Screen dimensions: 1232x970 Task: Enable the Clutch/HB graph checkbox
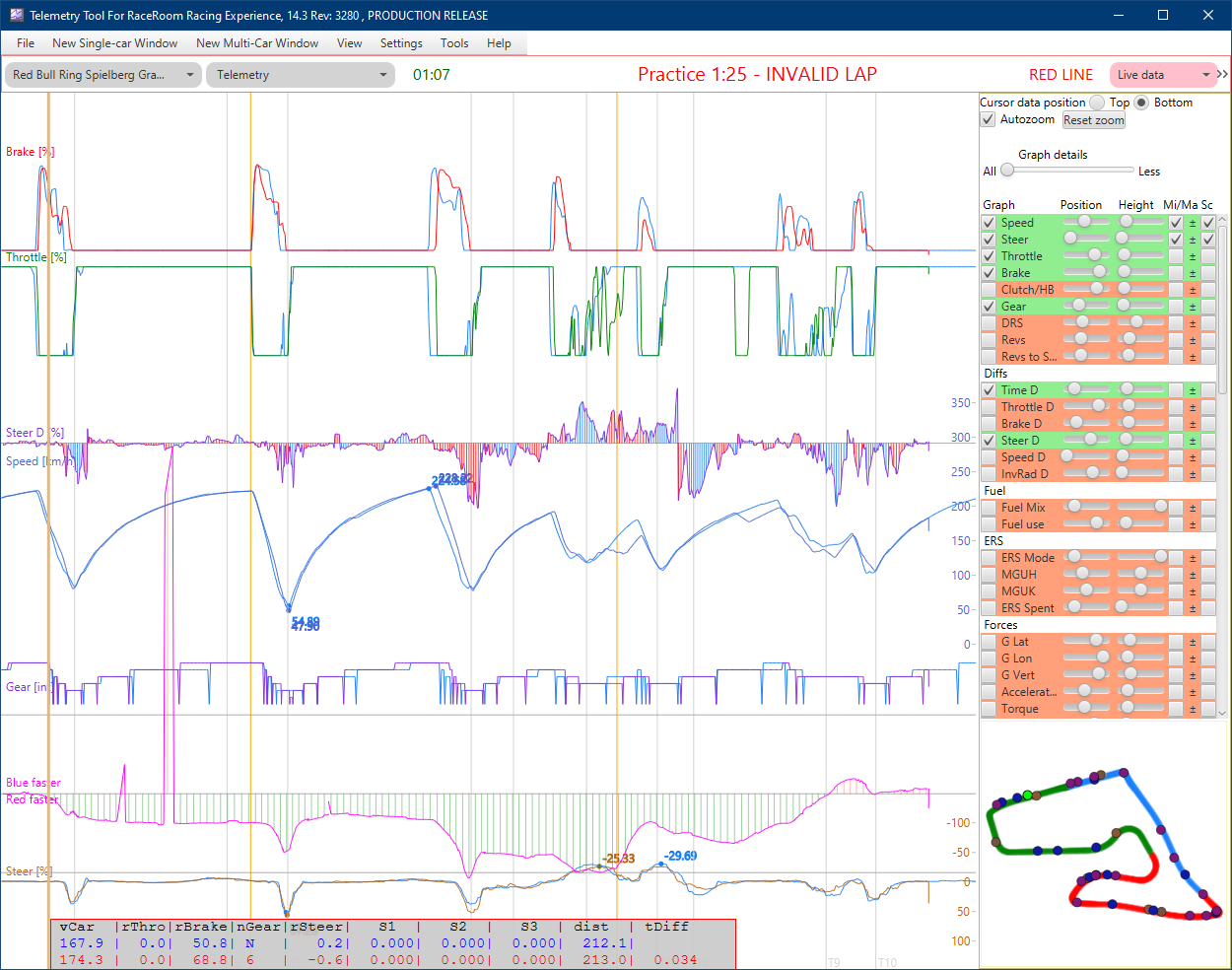989,290
